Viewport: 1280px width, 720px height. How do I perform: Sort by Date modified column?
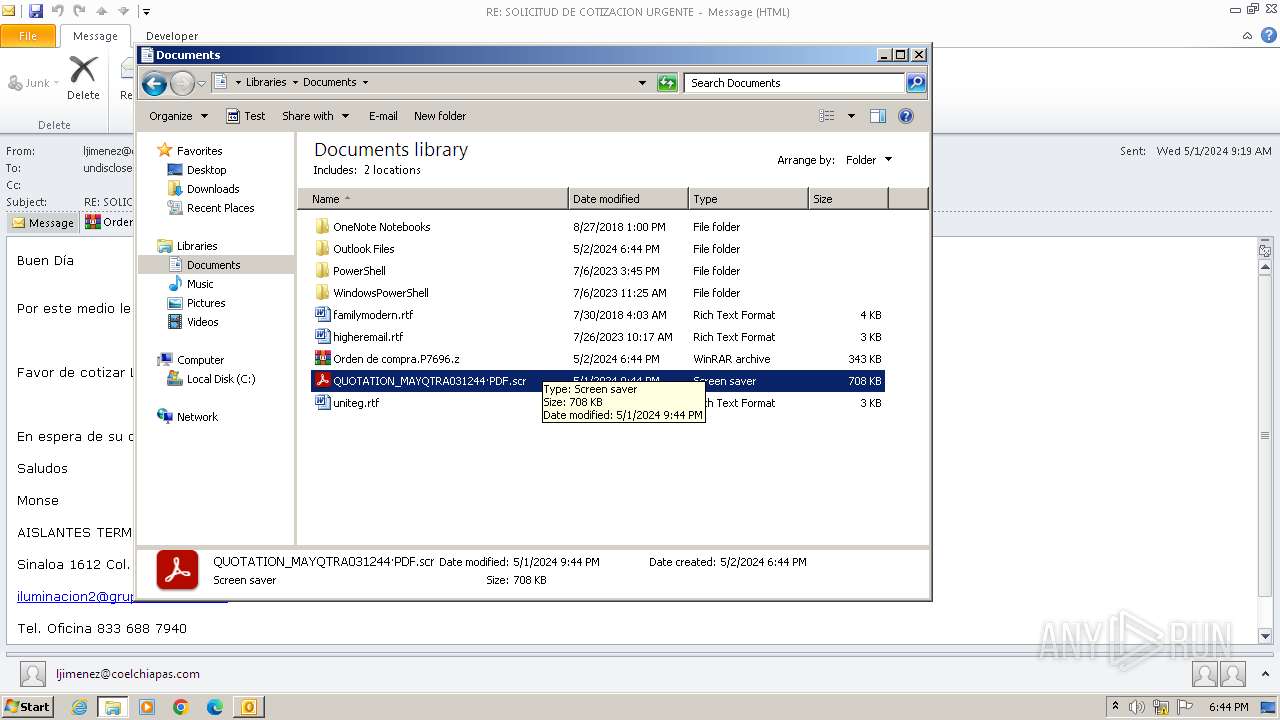point(628,199)
